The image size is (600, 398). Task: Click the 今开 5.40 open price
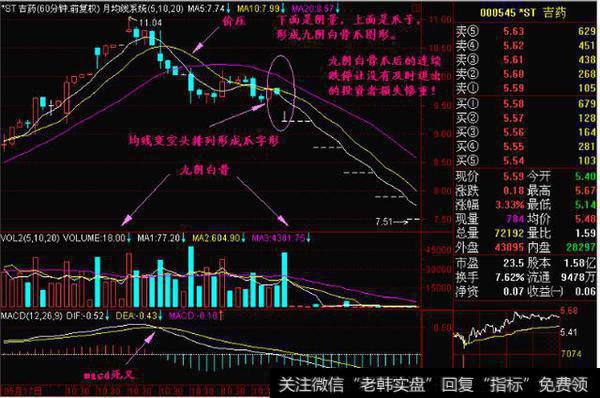(x=562, y=177)
